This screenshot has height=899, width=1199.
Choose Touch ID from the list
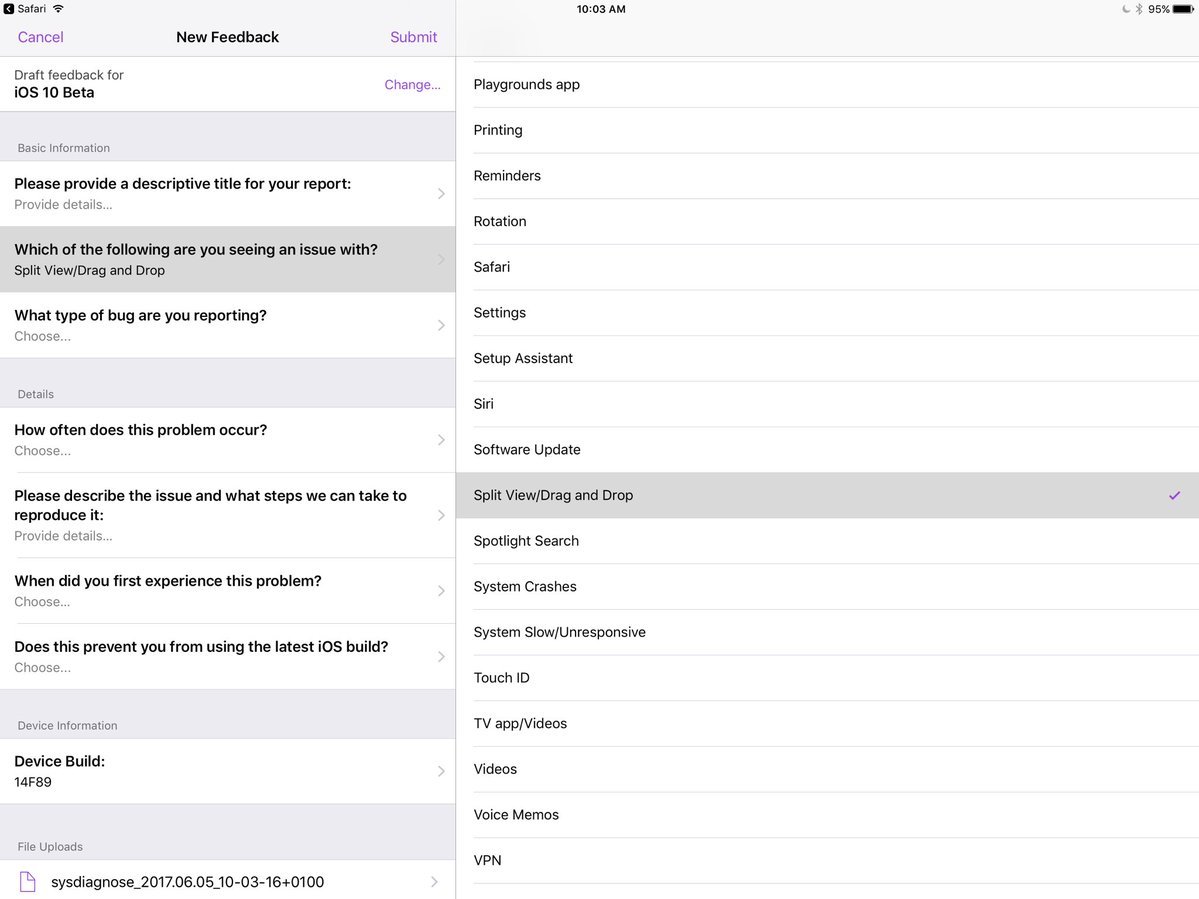pos(501,678)
